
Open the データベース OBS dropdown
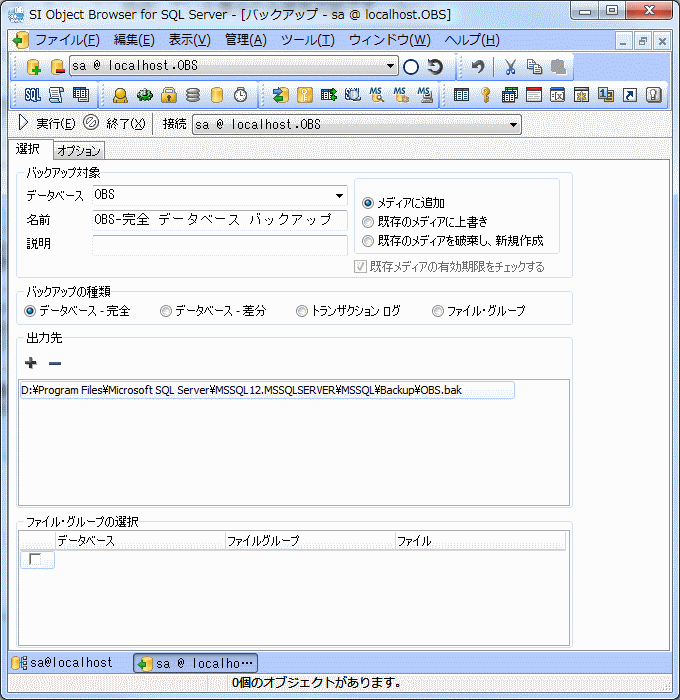[x=339, y=195]
